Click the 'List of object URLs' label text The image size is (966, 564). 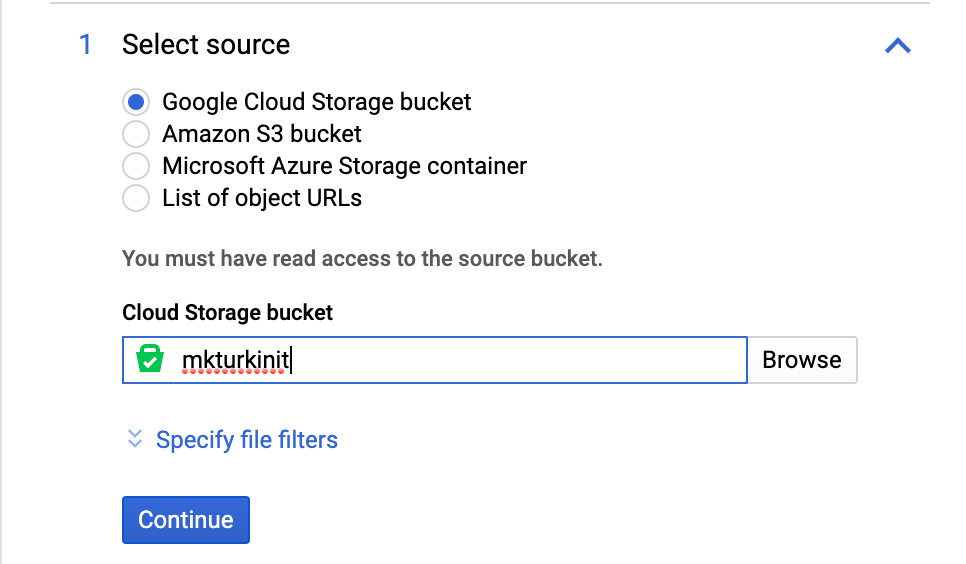tap(262, 198)
